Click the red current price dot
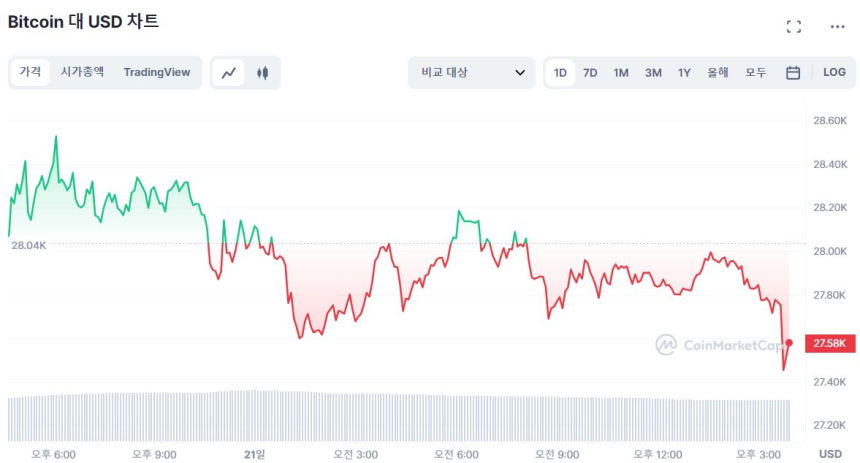 (789, 343)
